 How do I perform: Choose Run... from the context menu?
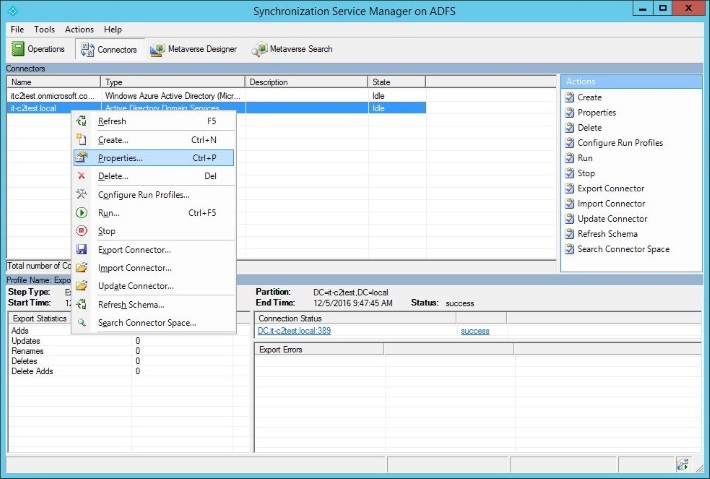(x=154, y=213)
